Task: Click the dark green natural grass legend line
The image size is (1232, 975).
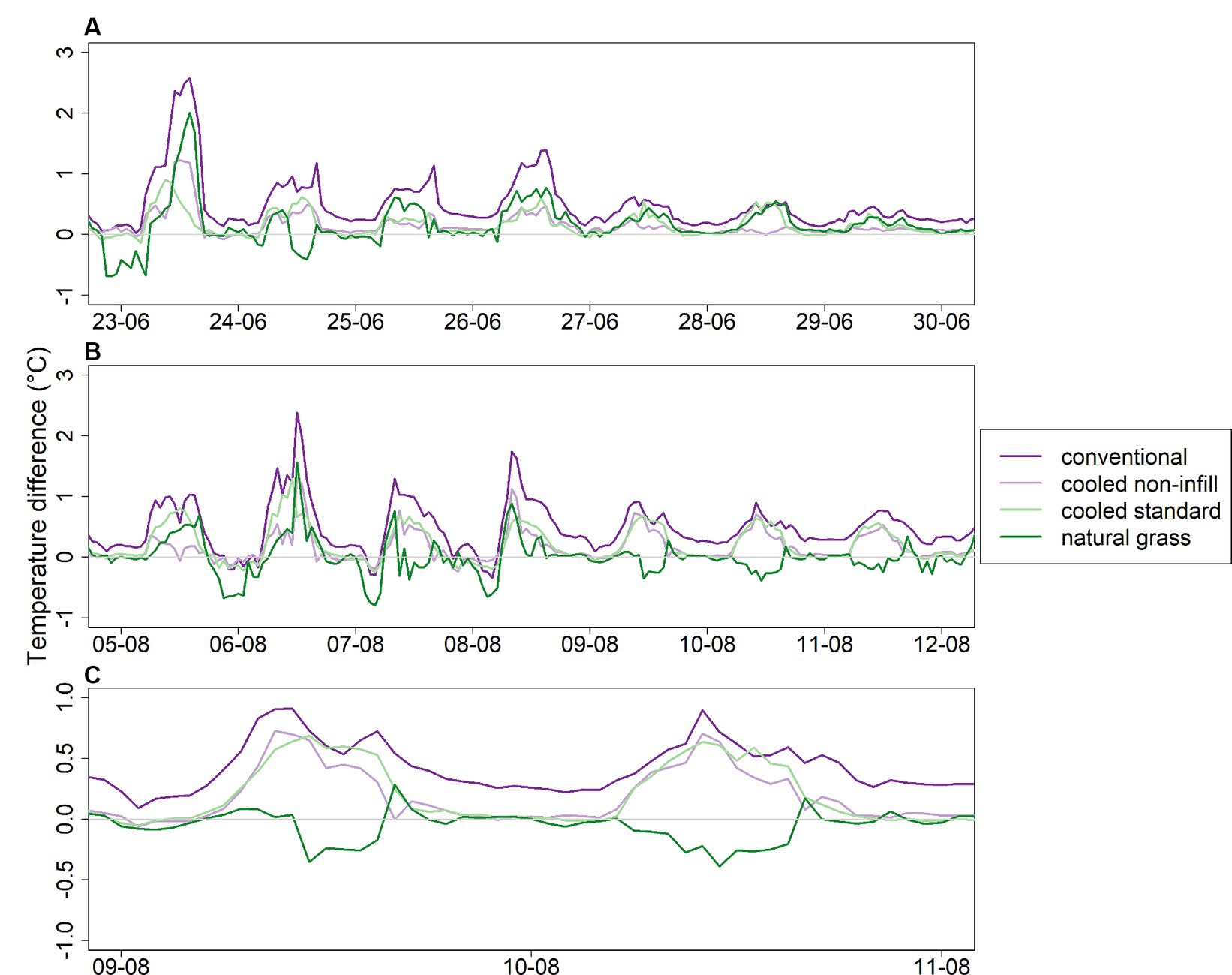Action: click(x=1021, y=537)
